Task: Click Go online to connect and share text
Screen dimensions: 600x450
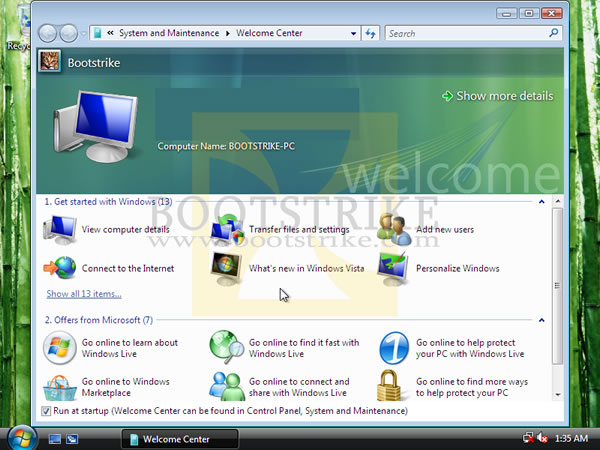Action: click(299, 387)
